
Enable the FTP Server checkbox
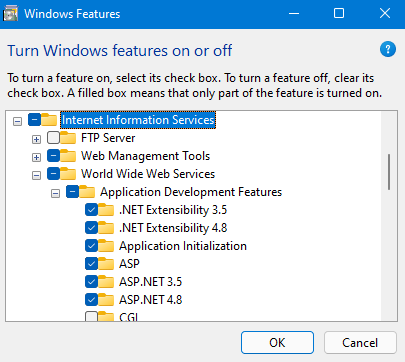pyautogui.click(x=53, y=138)
